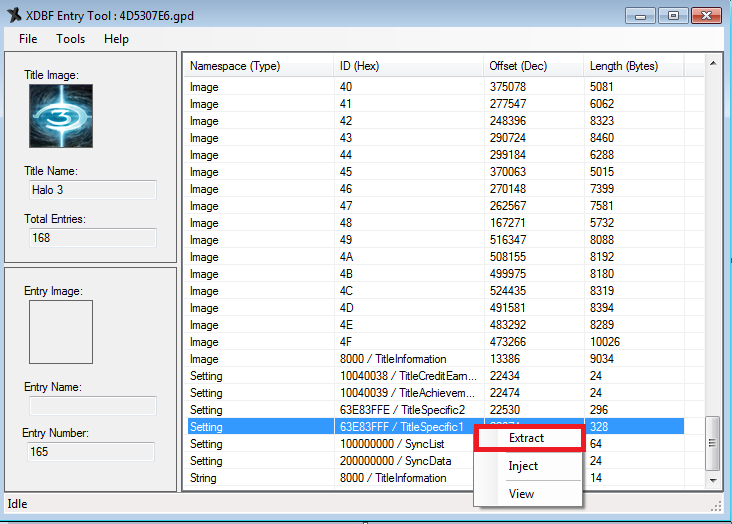Choose View from the context menu

pos(521,494)
